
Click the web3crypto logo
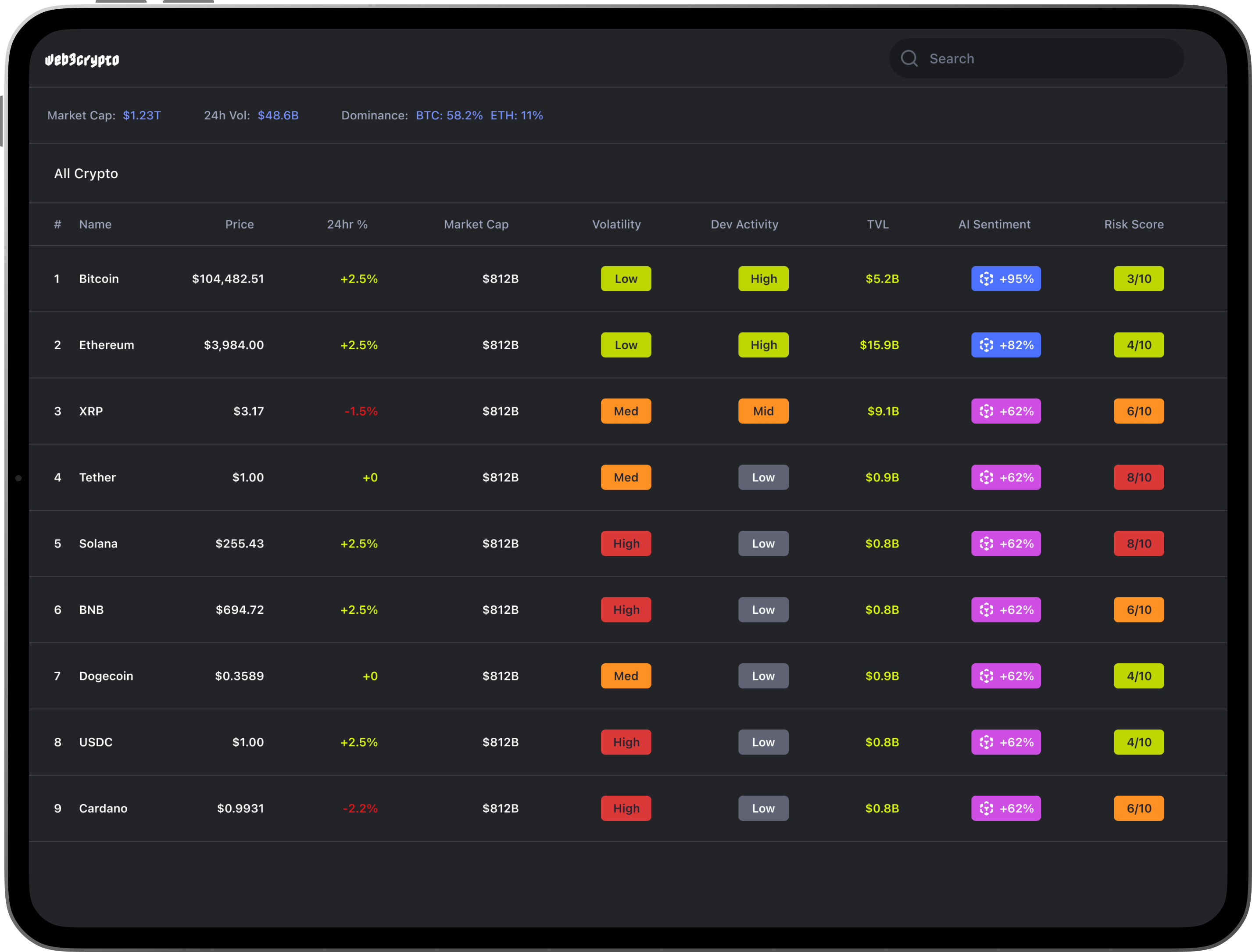82,60
